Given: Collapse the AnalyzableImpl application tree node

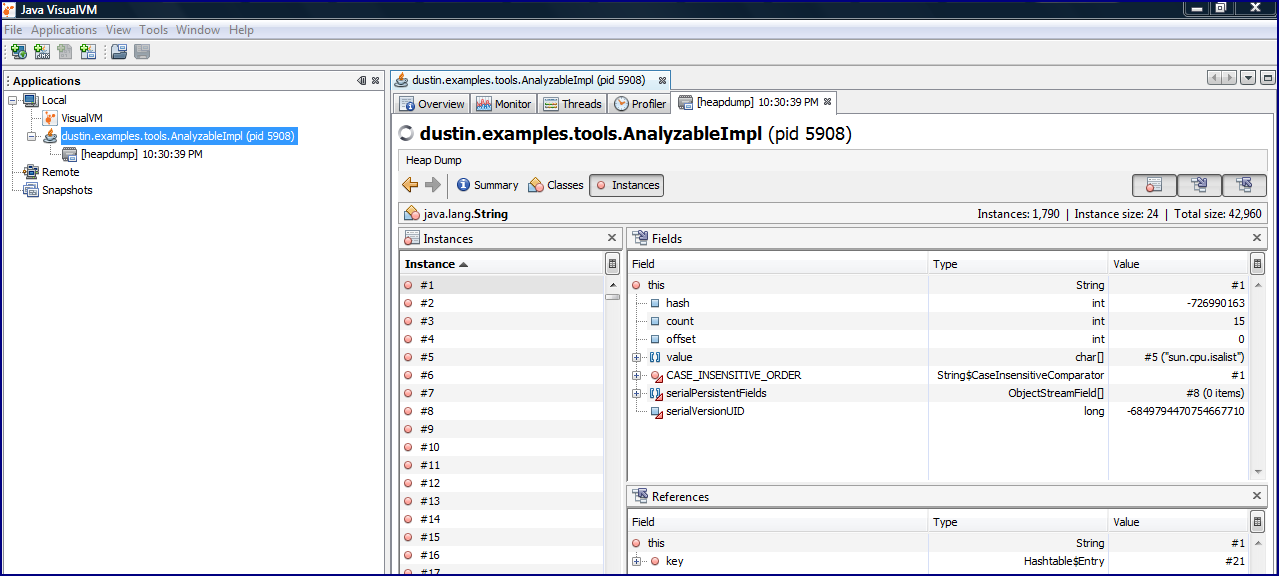Looking at the screenshot, I should pos(31,136).
